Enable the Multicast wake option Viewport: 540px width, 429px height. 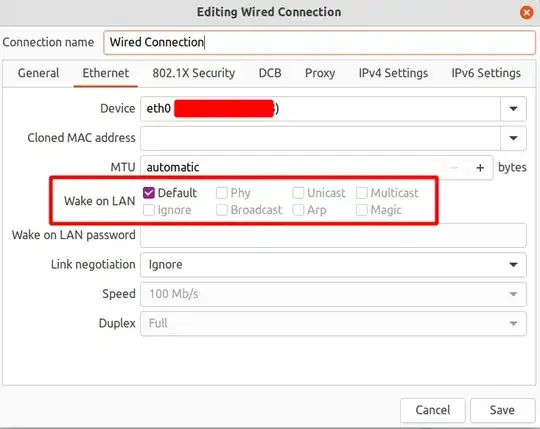(x=362, y=193)
